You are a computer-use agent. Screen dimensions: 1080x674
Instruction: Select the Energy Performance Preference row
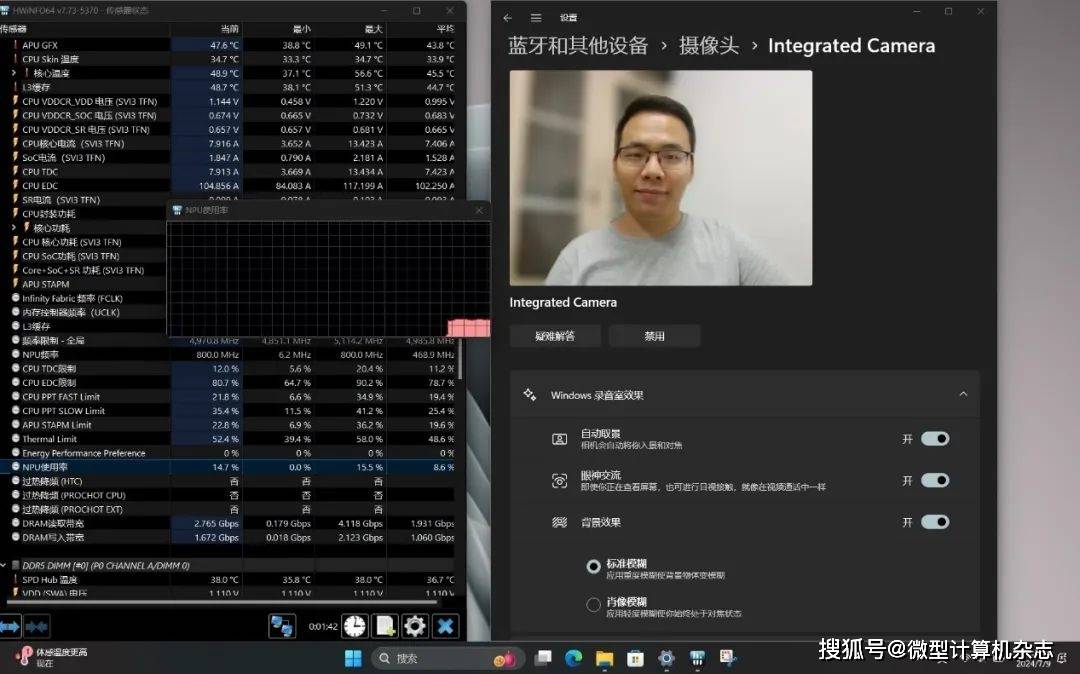click(228, 453)
